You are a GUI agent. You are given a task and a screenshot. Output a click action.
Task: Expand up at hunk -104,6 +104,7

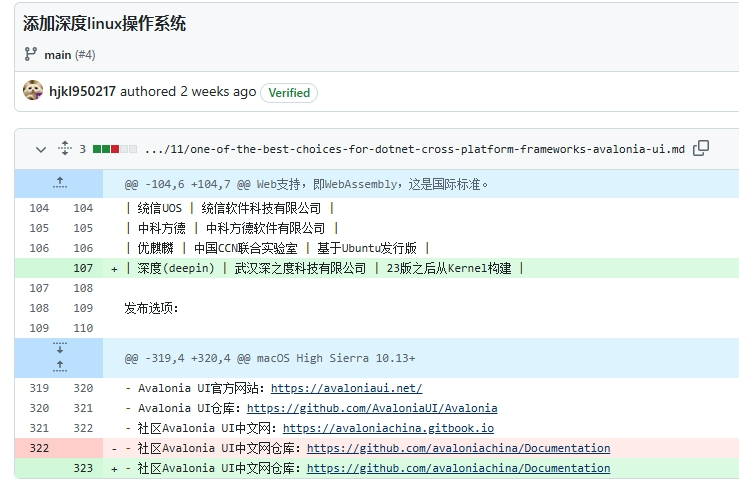[59, 182]
